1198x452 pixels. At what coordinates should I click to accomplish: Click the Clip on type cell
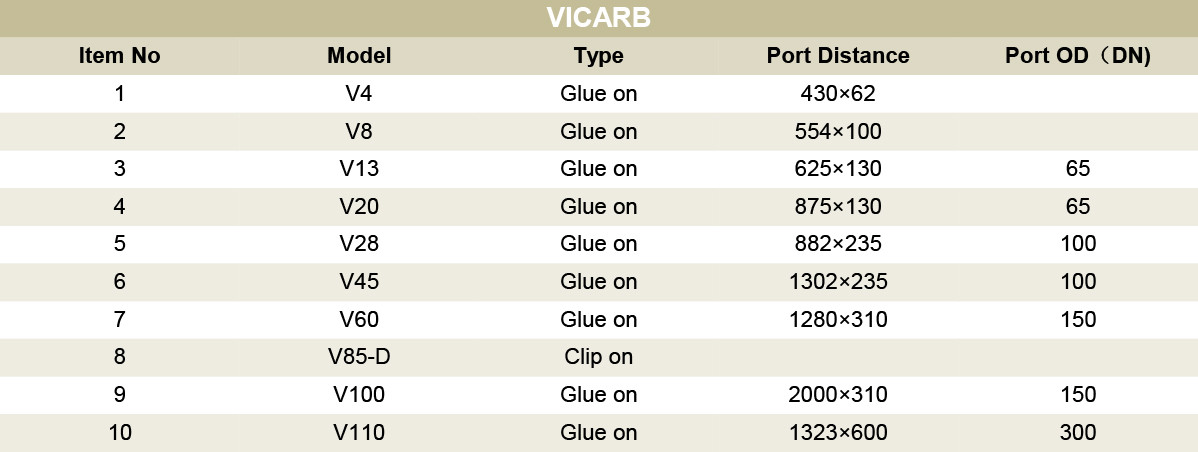(x=598, y=357)
